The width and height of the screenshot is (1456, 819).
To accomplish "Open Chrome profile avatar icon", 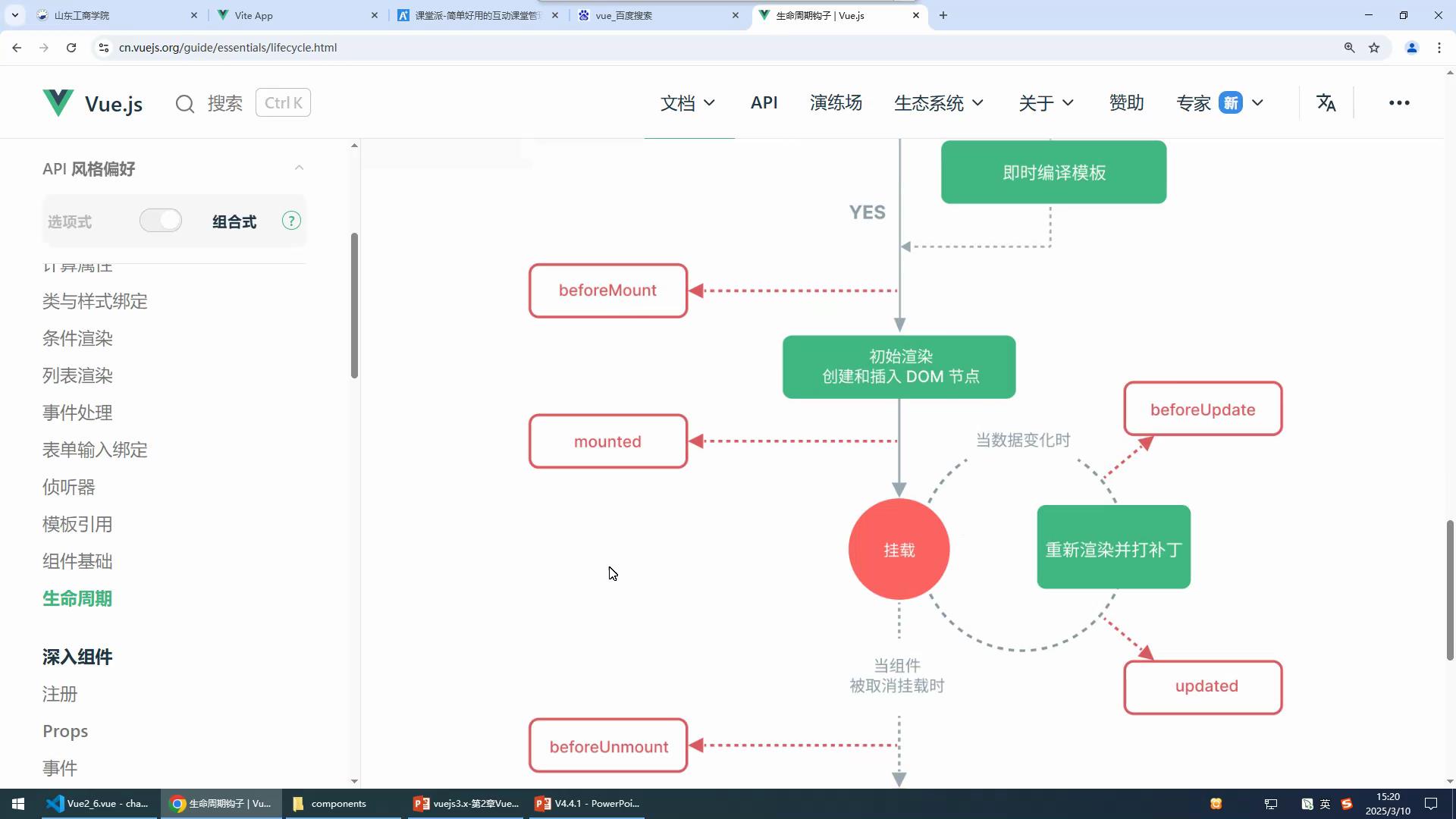I will pyautogui.click(x=1411, y=48).
